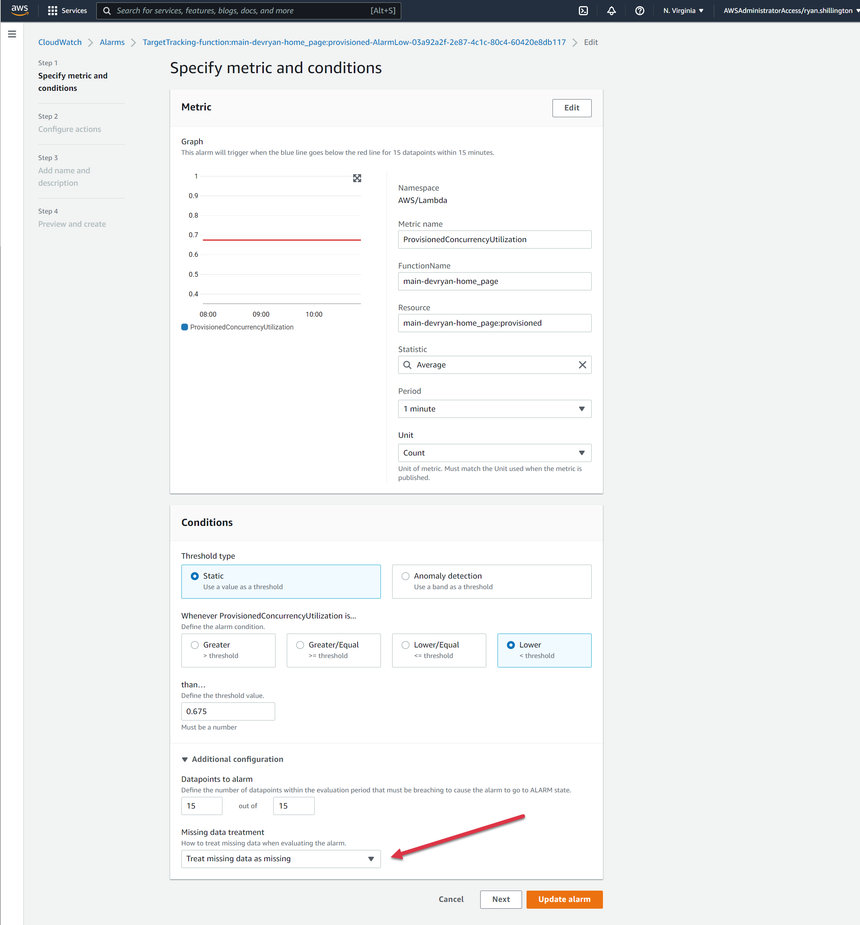Toggle the hamburger side navigation menu

pos(12,34)
